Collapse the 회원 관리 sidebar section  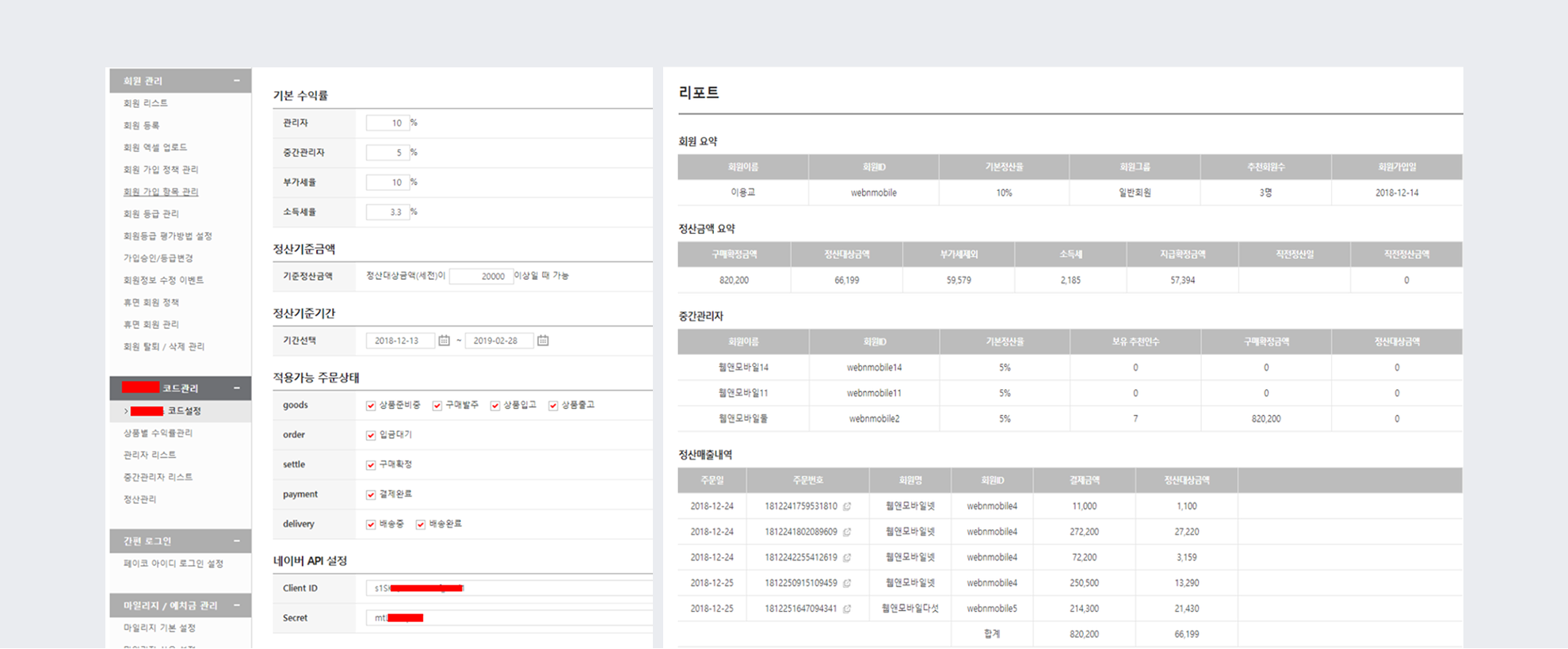click(236, 81)
